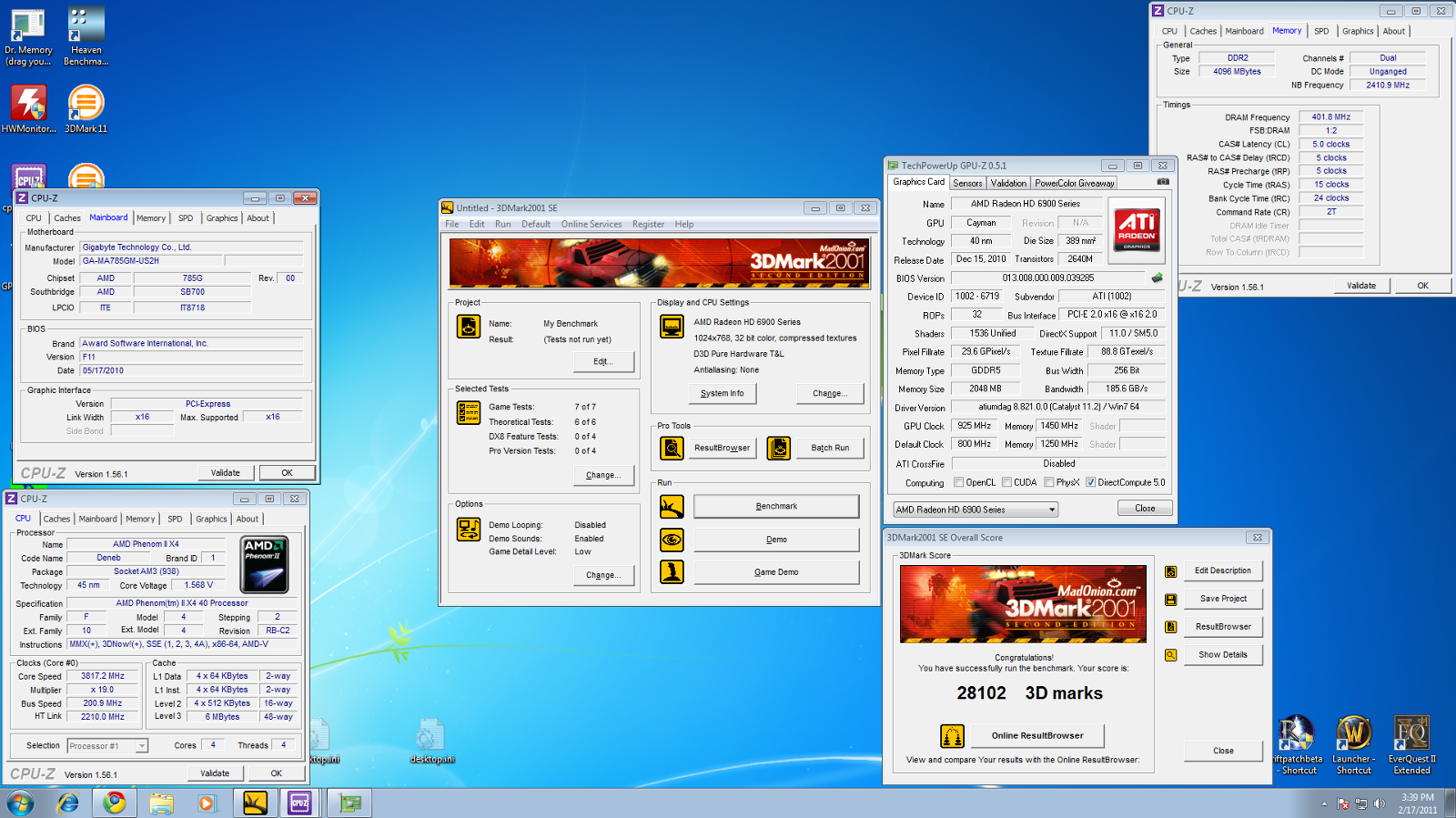Click BIOS version save icon in GPU-Z

pyautogui.click(x=1157, y=278)
